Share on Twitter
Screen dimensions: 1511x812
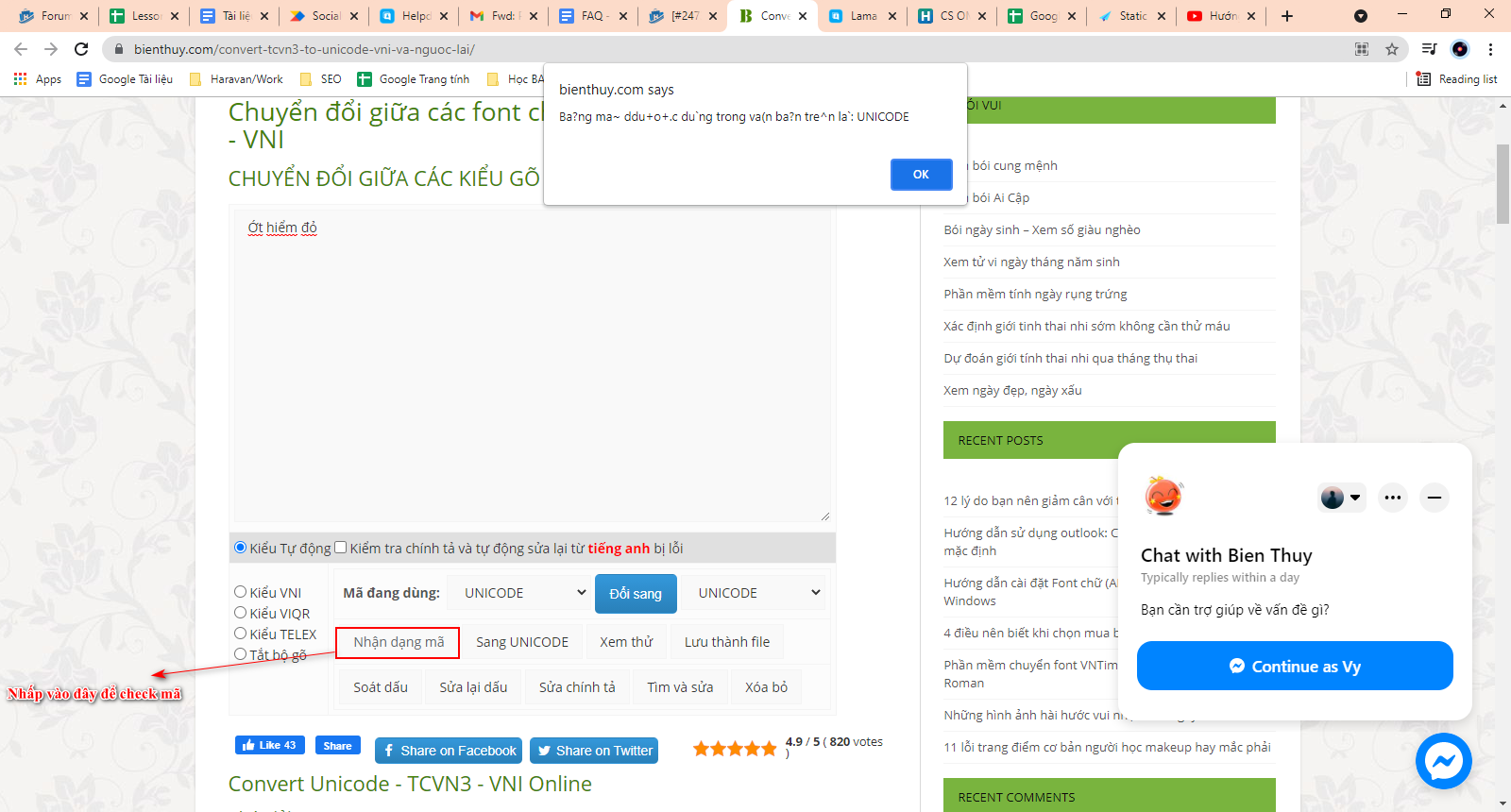(x=594, y=751)
